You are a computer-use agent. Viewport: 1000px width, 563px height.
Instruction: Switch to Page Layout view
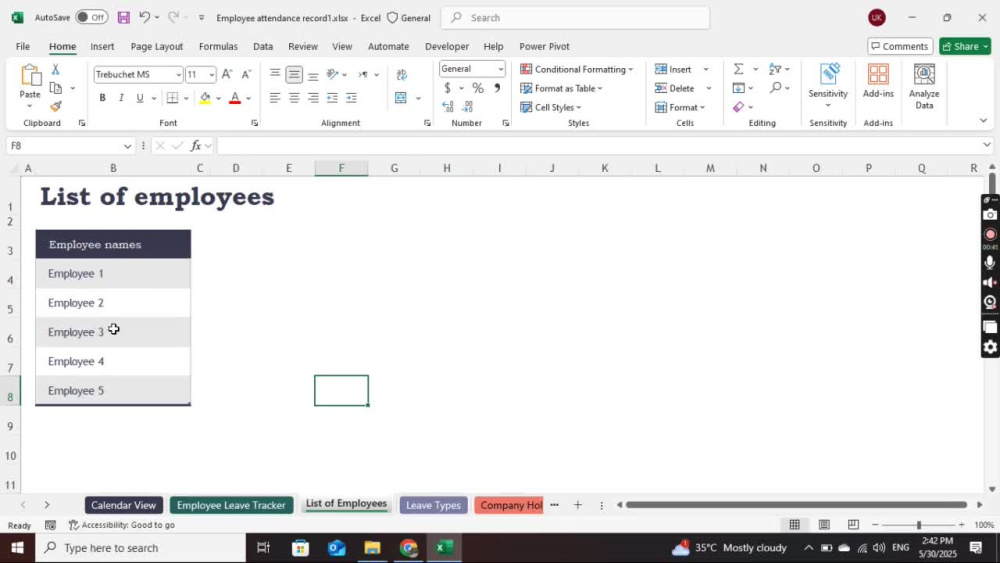[824, 525]
